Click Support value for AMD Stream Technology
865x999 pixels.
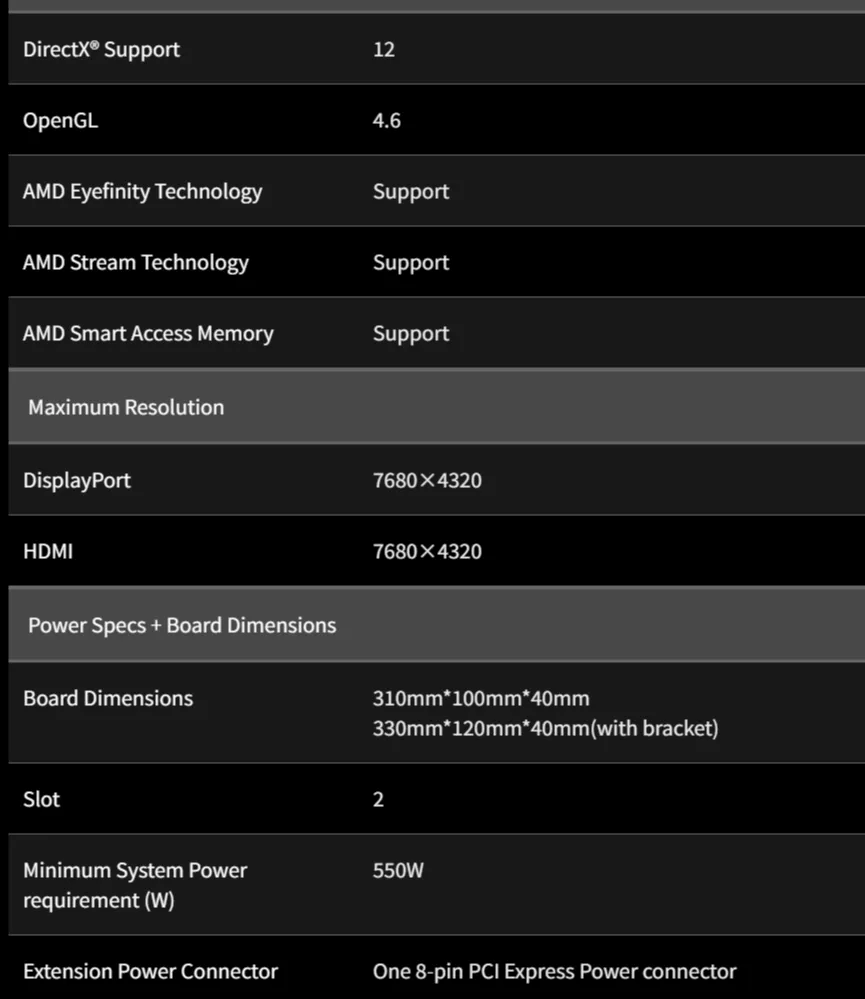point(411,263)
